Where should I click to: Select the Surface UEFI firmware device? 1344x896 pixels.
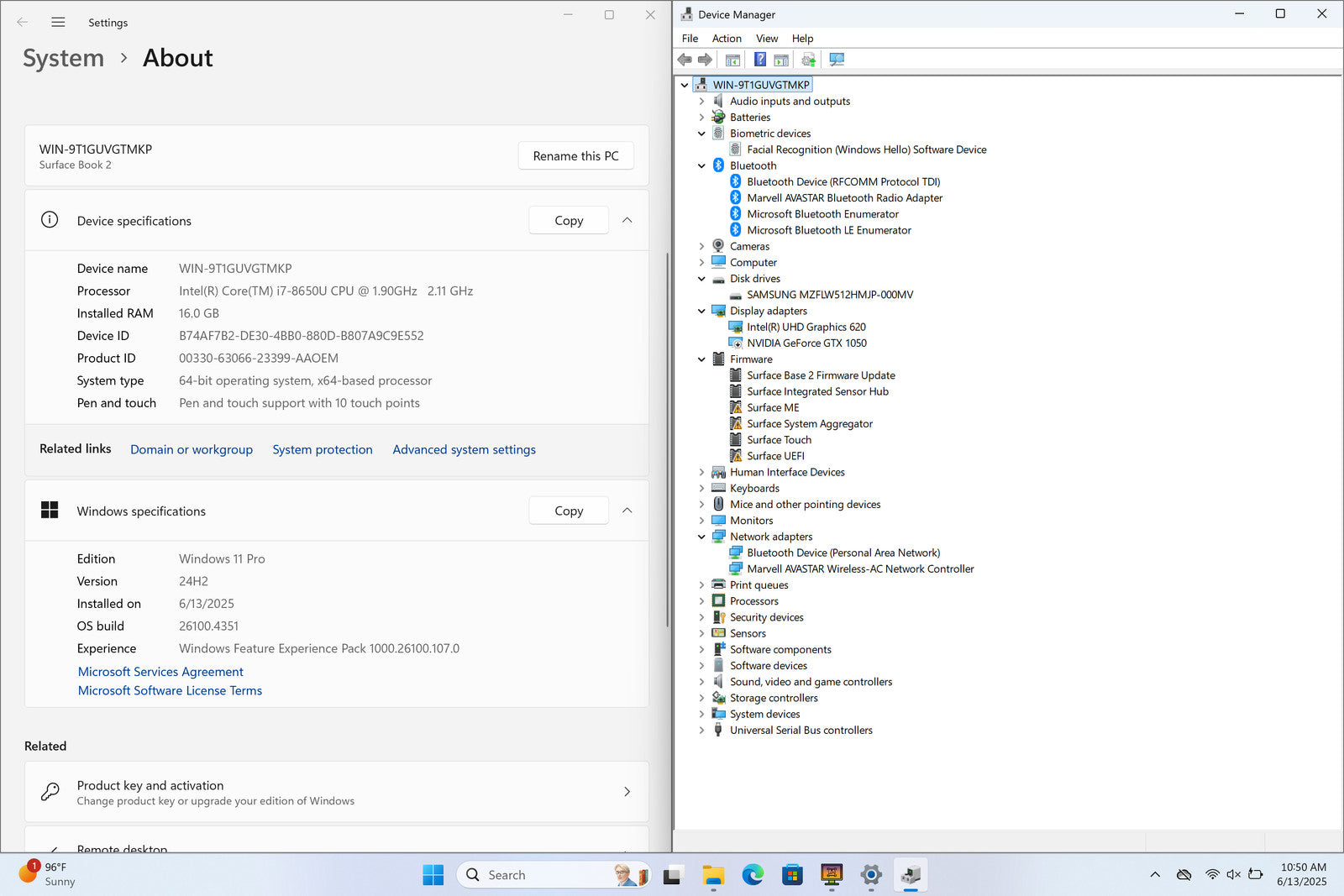click(x=775, y=456)
